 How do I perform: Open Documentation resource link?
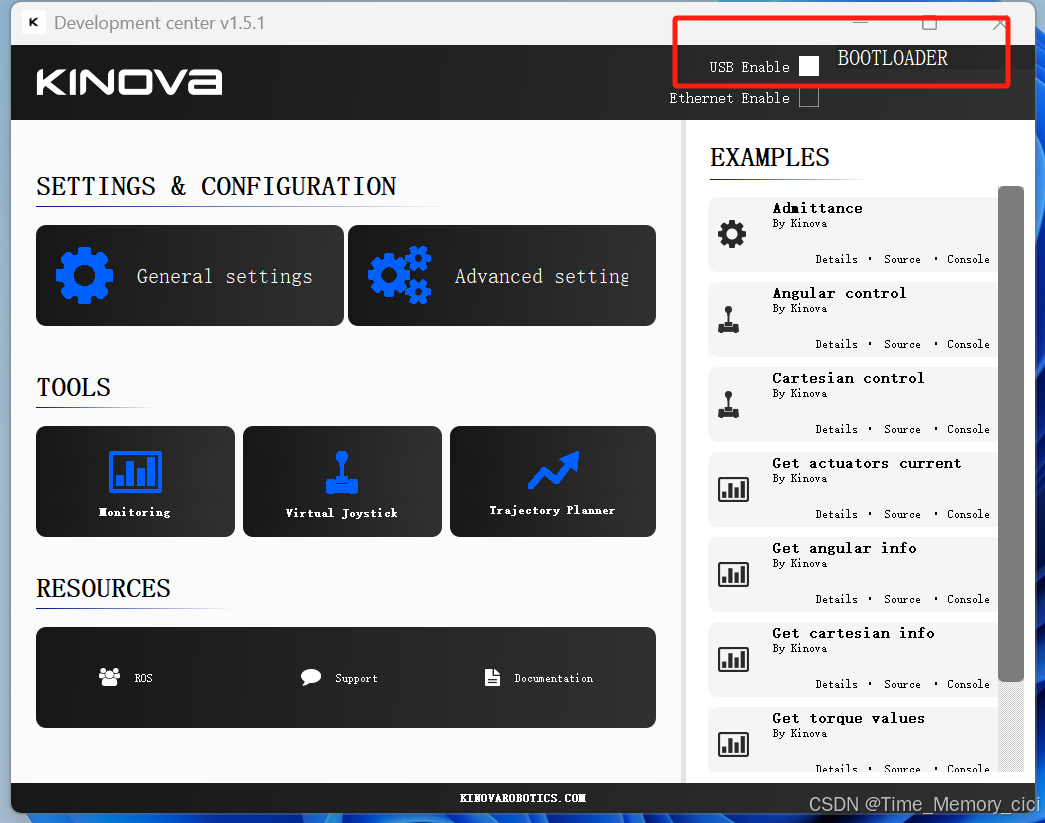click(x=553, y=678)
